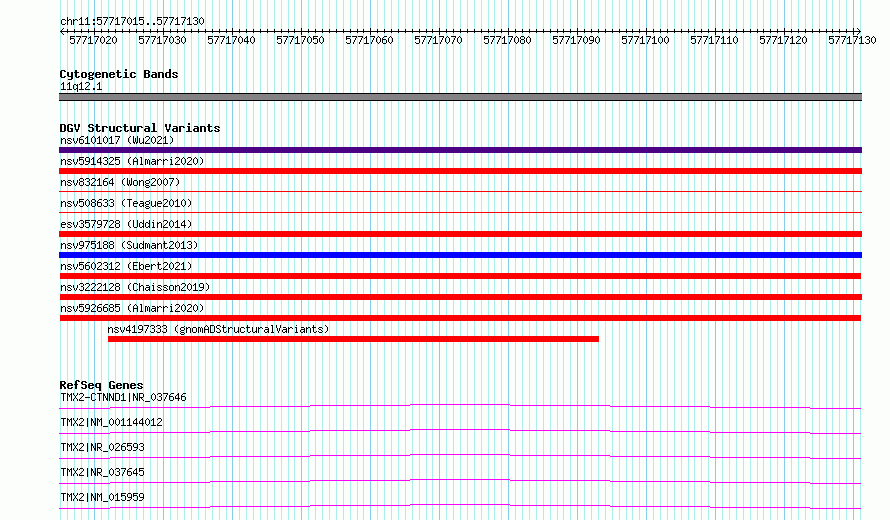Click the magenta TMX2 NM_015959 intron line
The width and height of the screenshot is (890, 520).
coord(460,506)
